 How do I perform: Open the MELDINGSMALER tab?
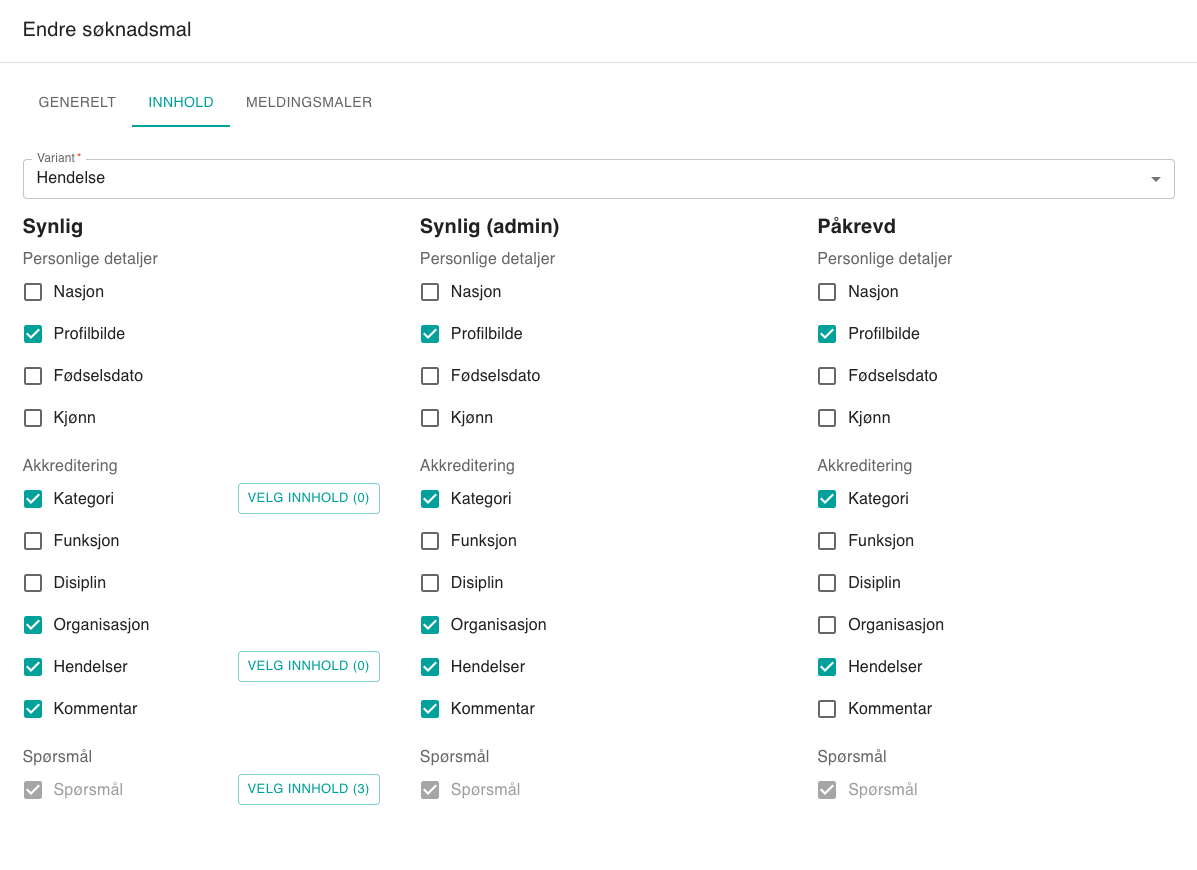[309, 102]
